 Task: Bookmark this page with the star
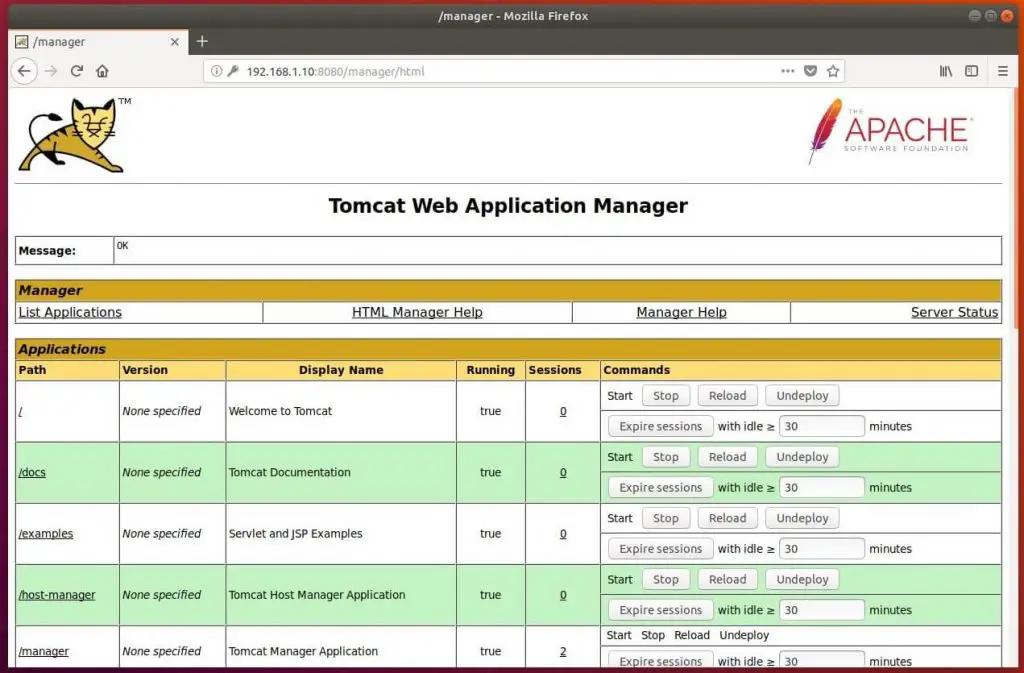pyautogui.click(x=833, y=71)
